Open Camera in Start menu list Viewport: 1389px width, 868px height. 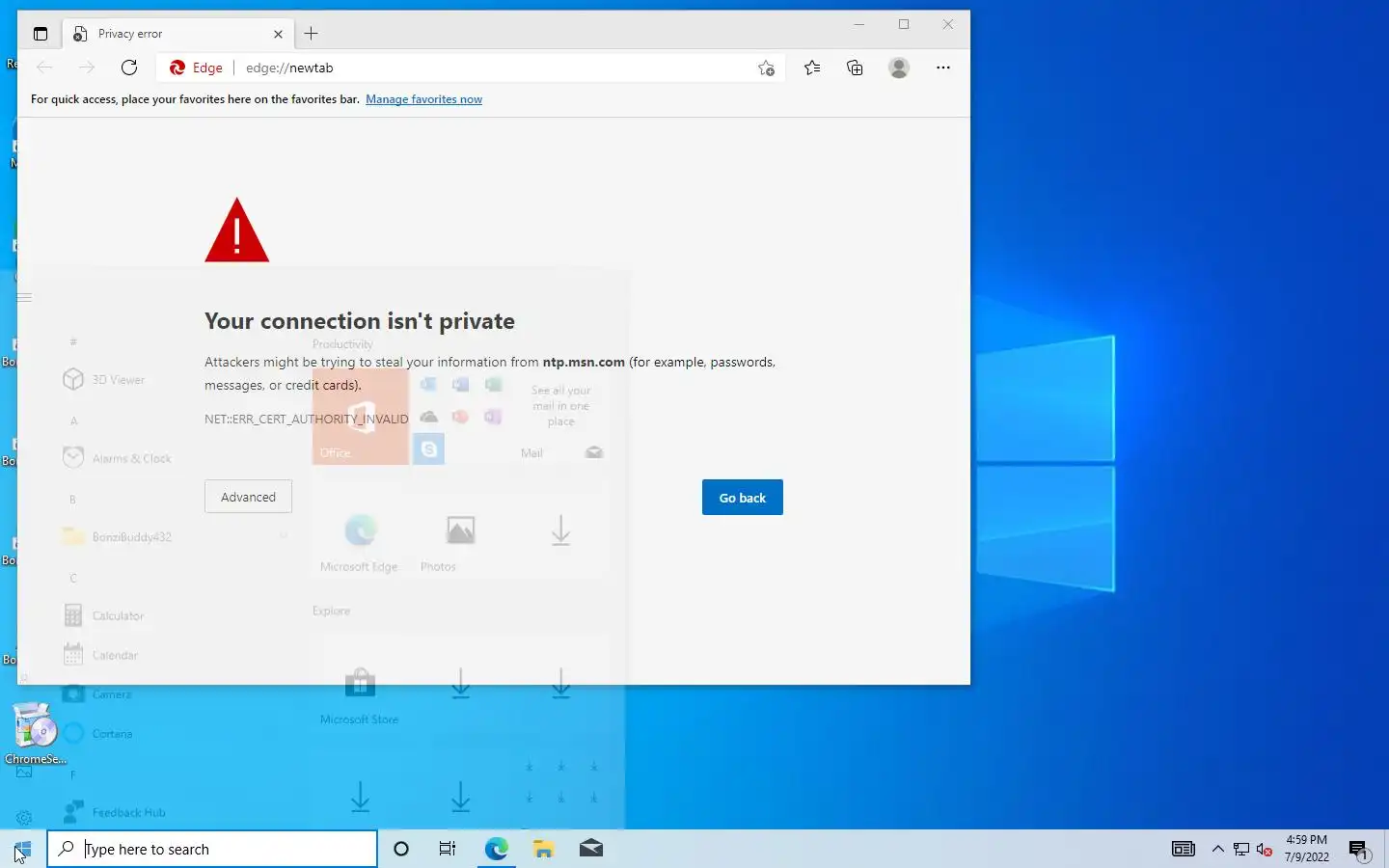[114, 693]
